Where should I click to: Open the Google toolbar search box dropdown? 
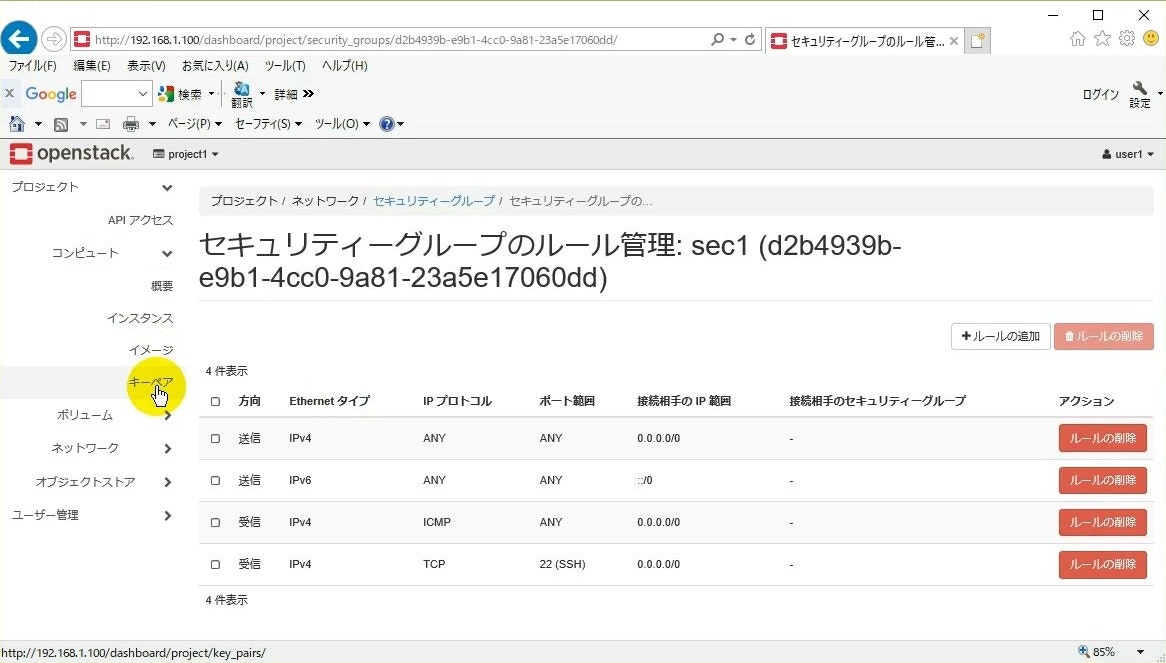click(x=142, y=94)
